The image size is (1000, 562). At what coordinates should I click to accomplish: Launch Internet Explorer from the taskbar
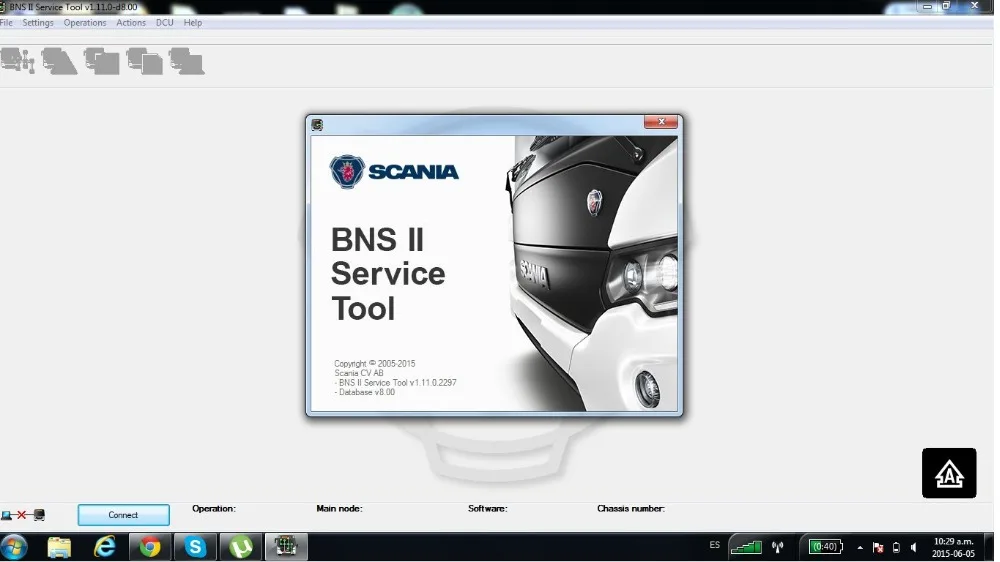pyautogui.click(x=105, y=547)
